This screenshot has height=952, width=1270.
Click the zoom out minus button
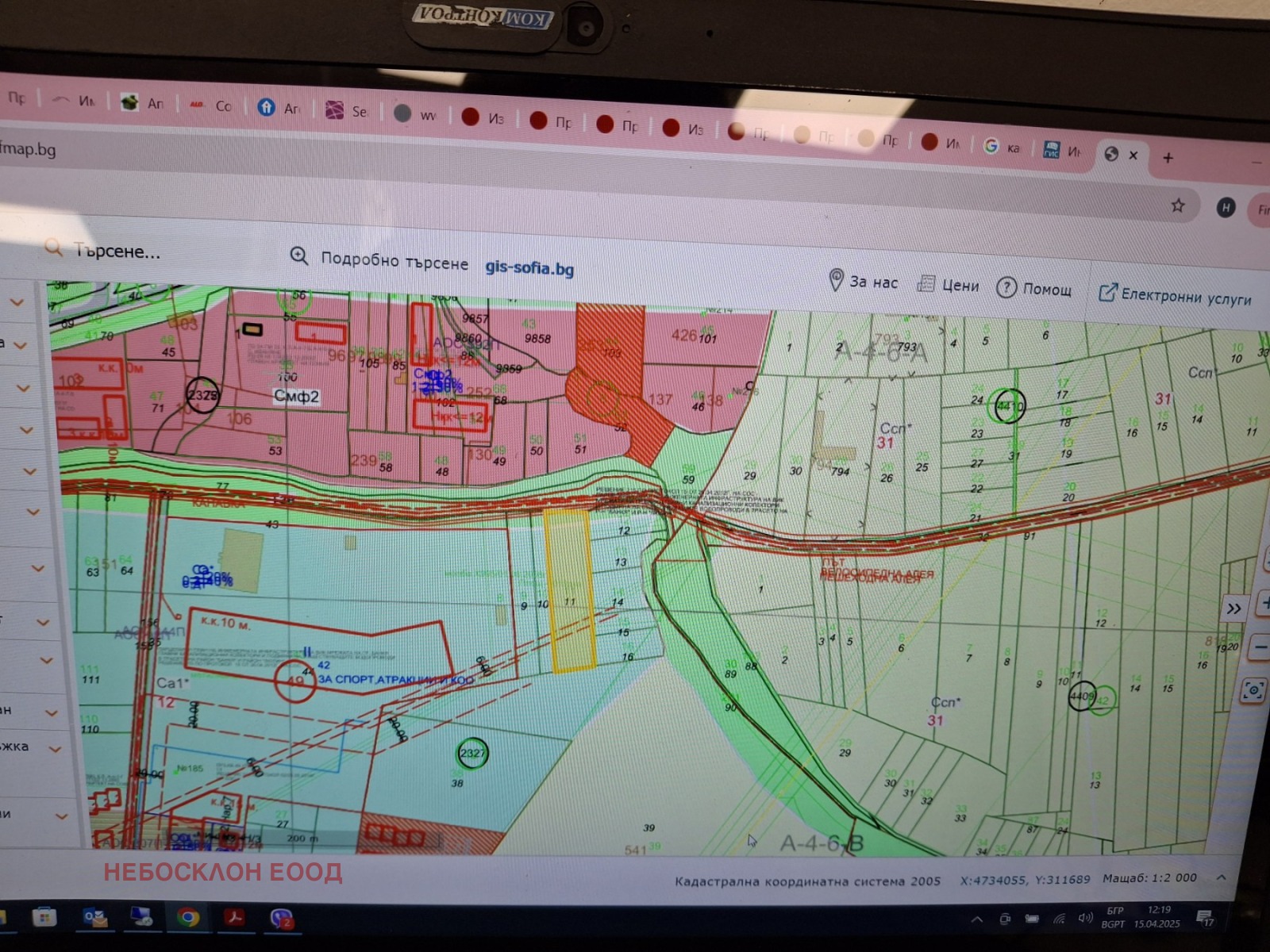(x=1260, y=647)
